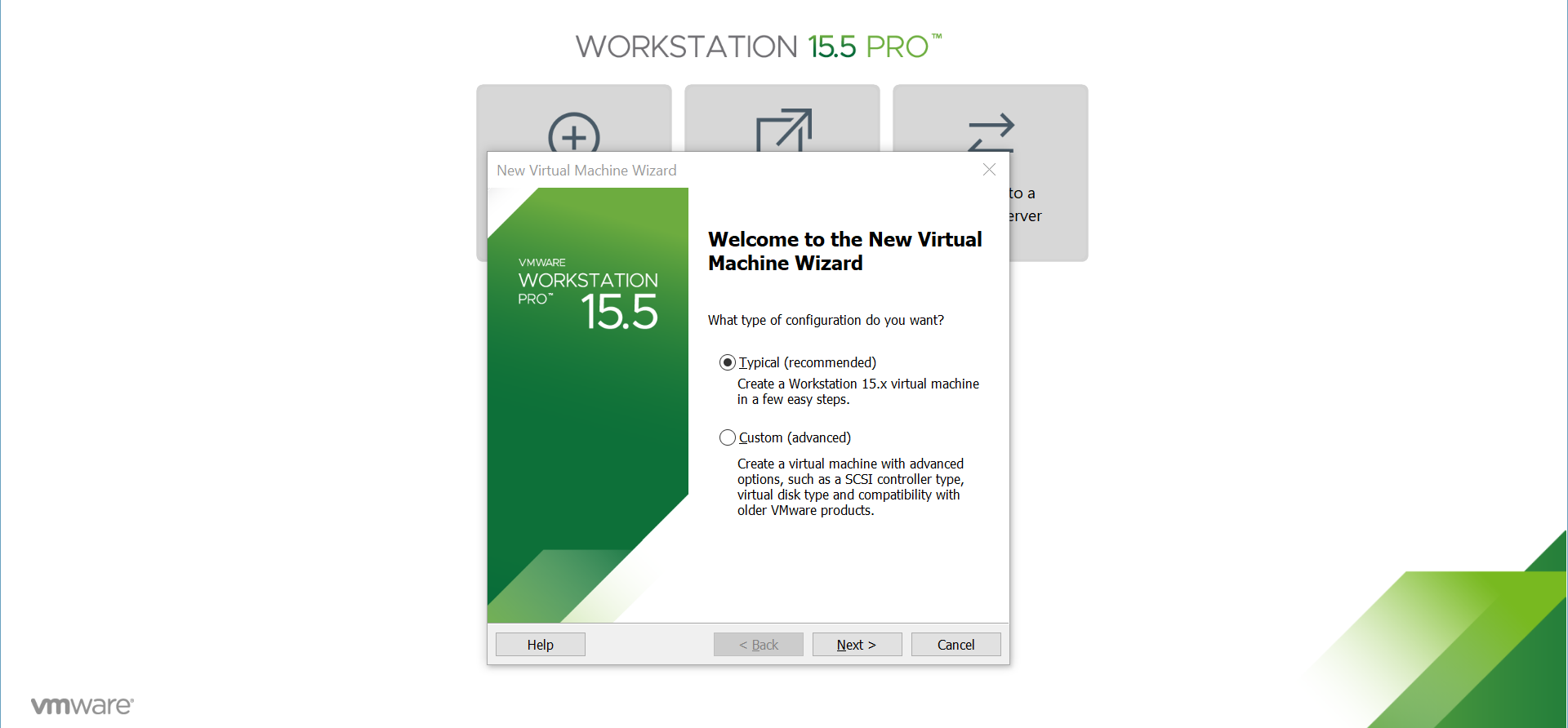Select the Custom (advanced) radio button
The image size is (1568, 728).
point(727,437)
